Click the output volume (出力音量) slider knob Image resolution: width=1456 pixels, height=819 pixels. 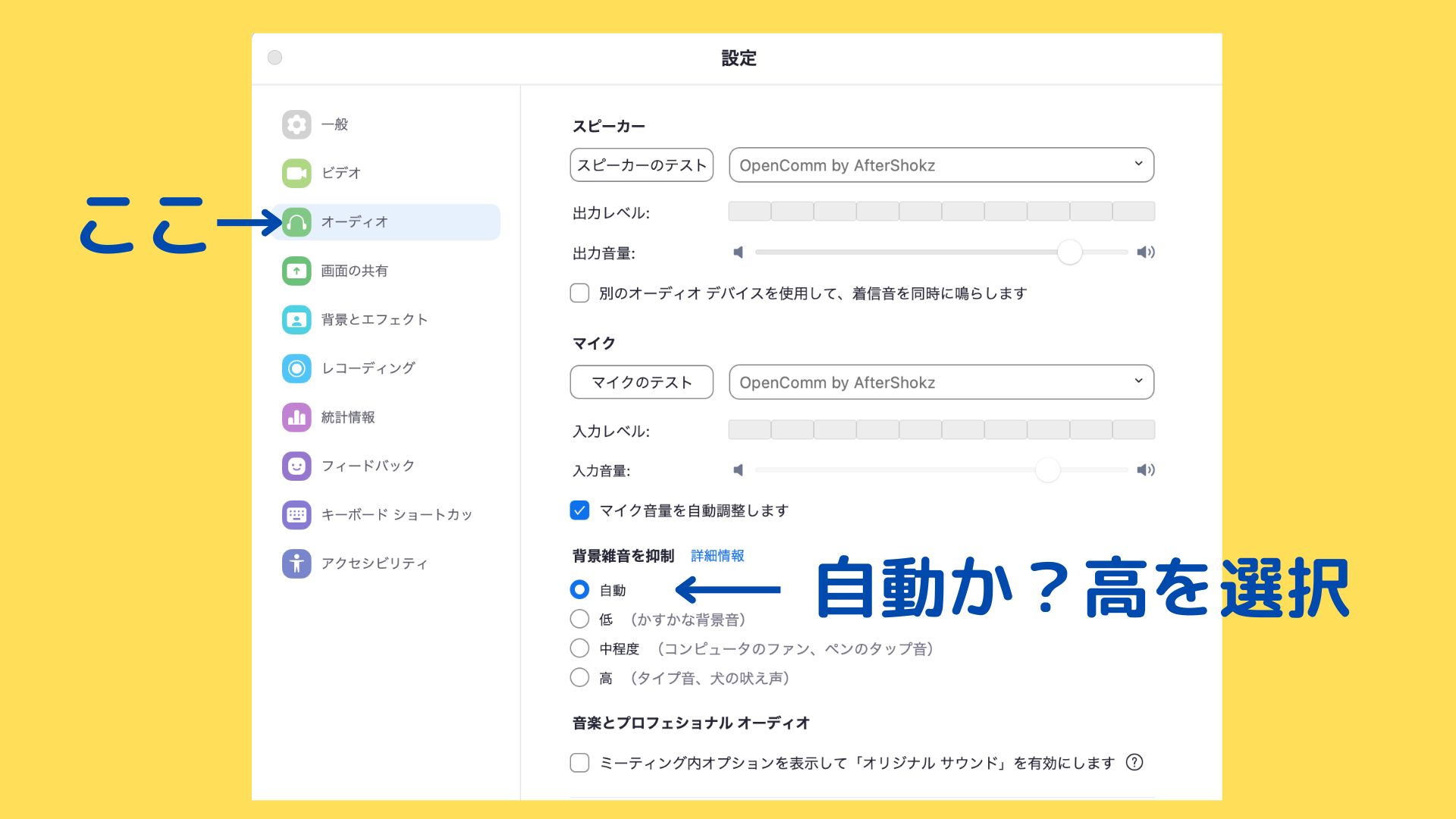click(1069, 253)
